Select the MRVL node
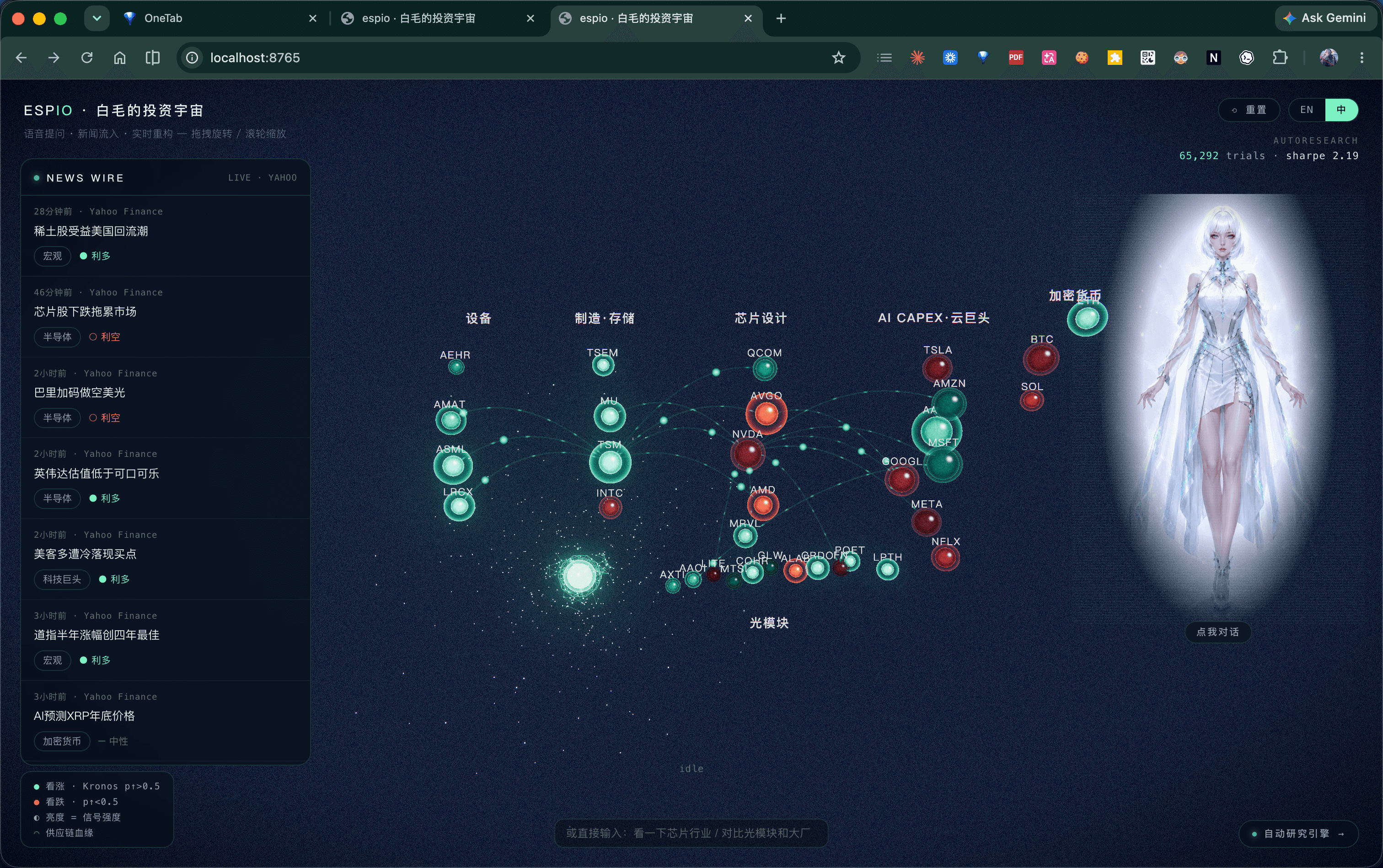Viewport: 1383px width, 868px height. tap(745, 536)
